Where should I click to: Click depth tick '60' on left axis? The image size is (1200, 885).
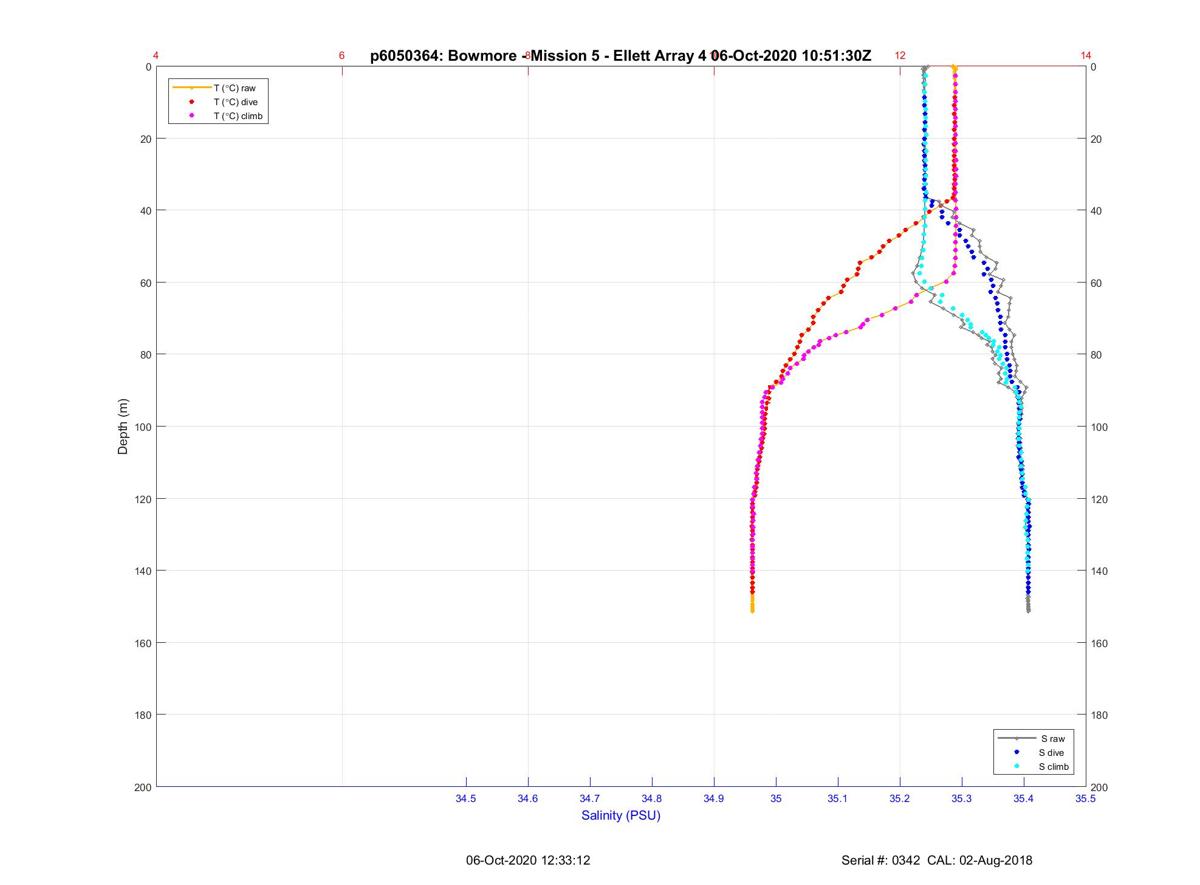145,283
